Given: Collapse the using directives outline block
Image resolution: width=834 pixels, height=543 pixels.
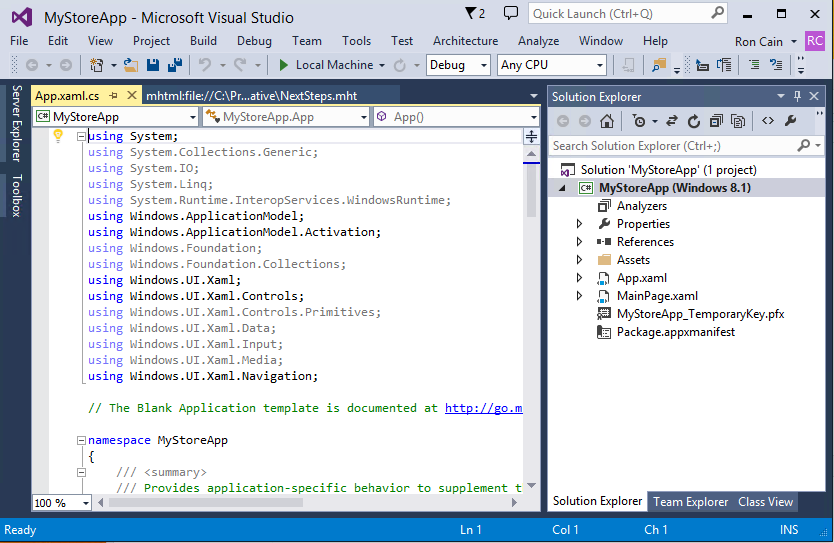Looking at the screenshot, I should (81, 137).
